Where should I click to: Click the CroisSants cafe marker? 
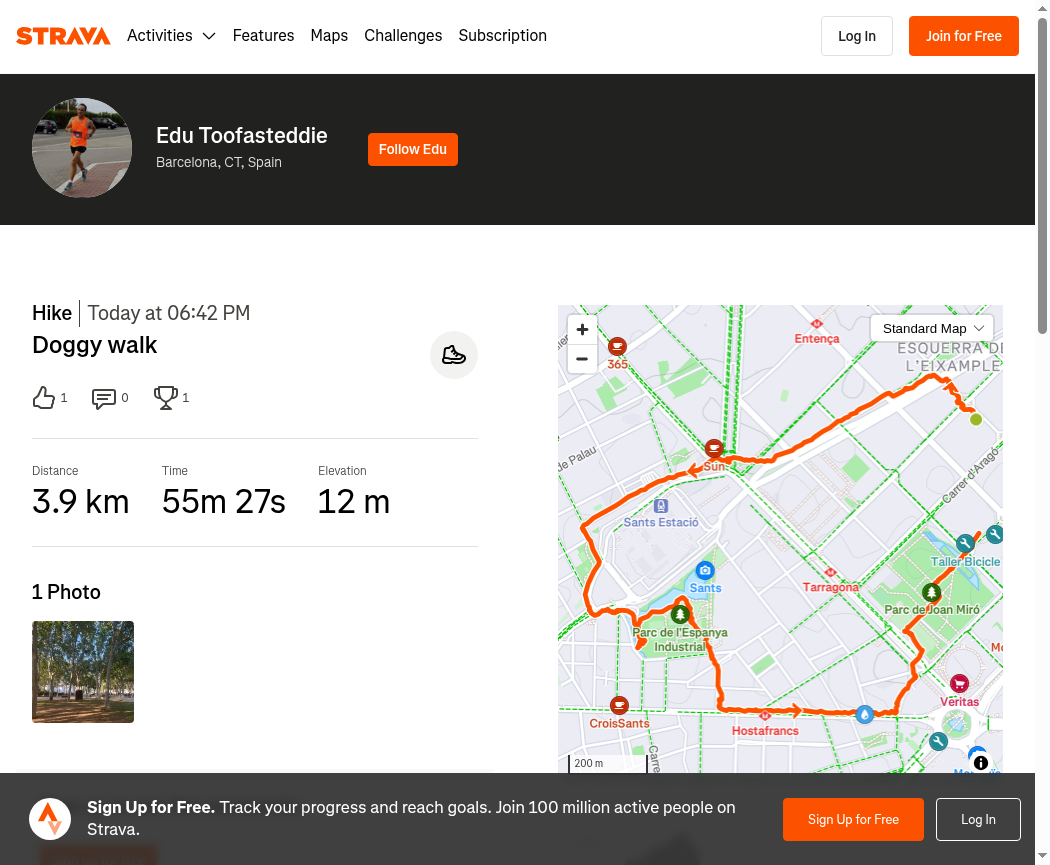point(619,705)
